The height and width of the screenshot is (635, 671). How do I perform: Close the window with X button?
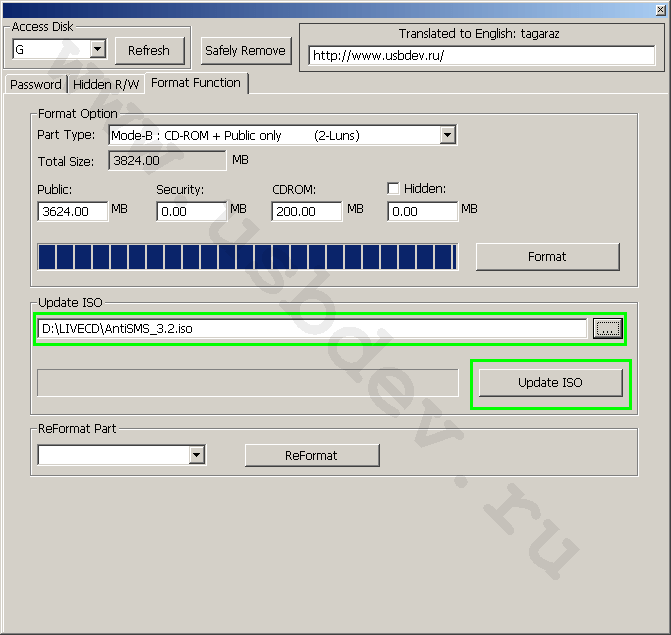pos(661,10)
